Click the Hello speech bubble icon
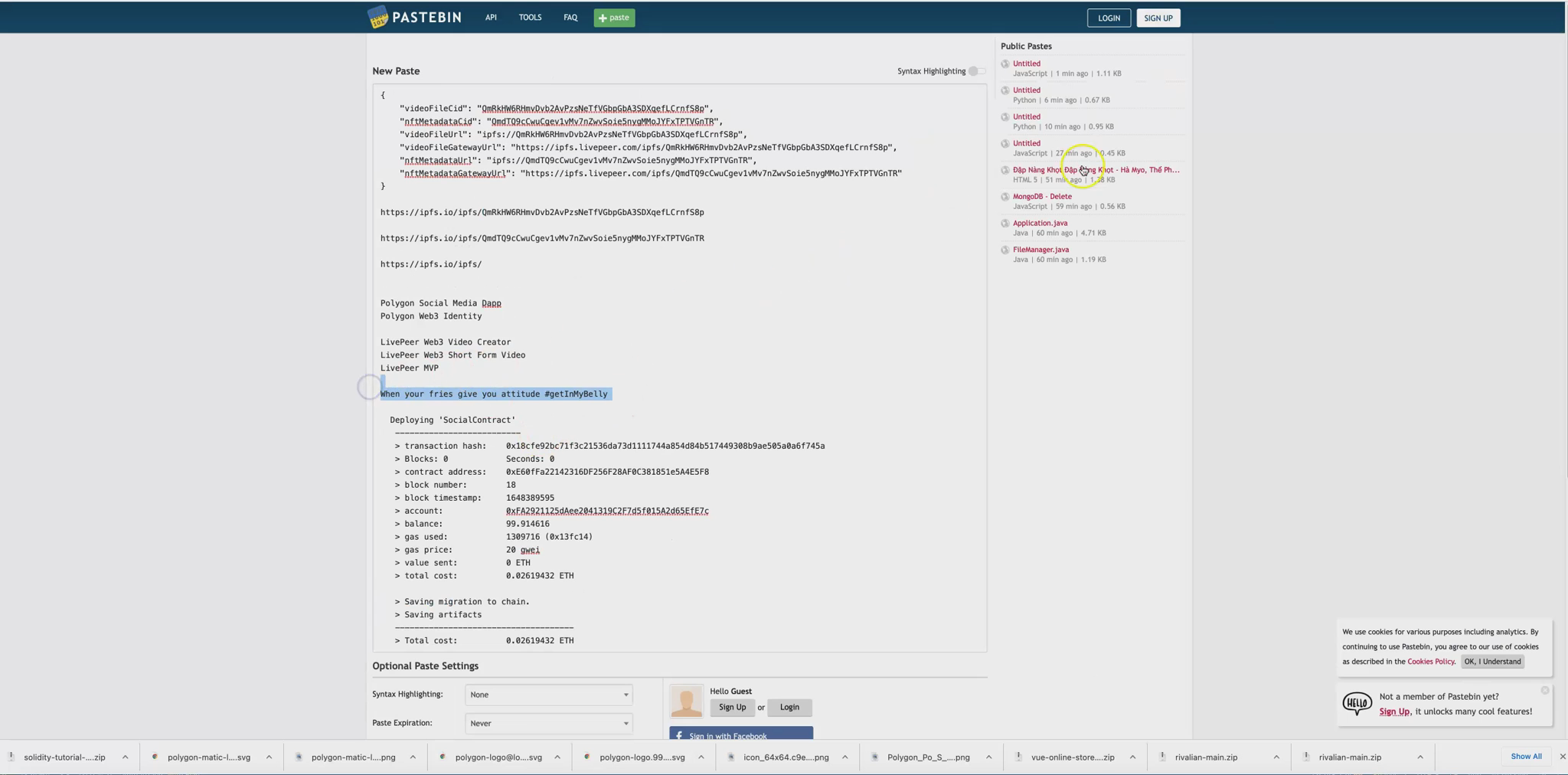Image resolution: width=1568 pixels, height=775 pixels. click(x=1357, y=703)
